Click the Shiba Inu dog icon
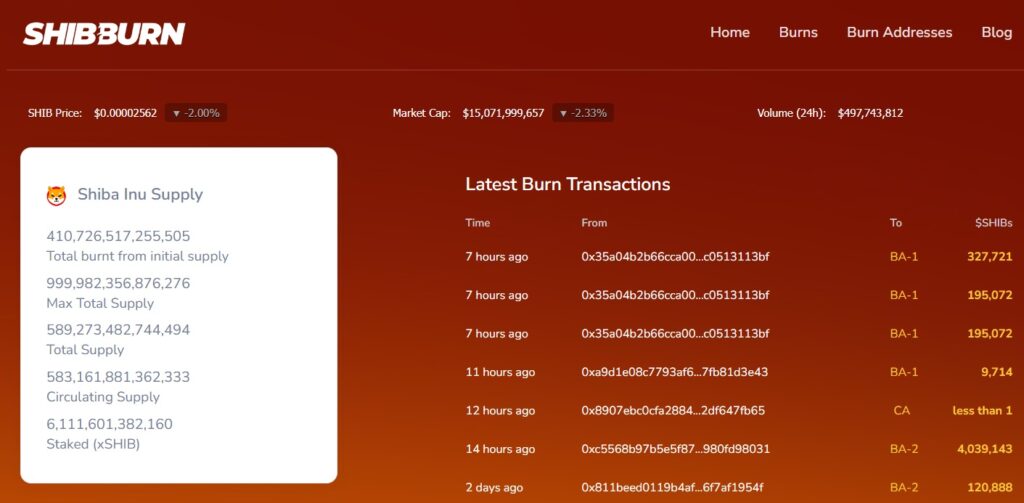 pyautogui.click(x=56, y=195)
